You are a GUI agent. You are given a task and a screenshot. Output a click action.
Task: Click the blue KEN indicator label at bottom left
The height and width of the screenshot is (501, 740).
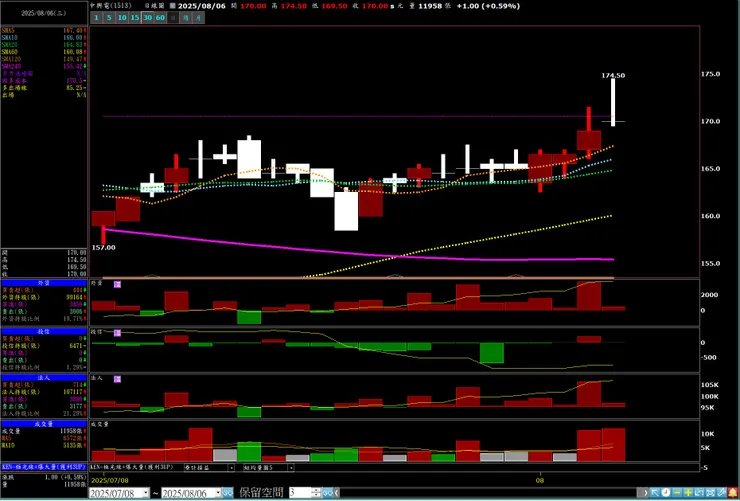pyautogui.click(x=44, y=466)
